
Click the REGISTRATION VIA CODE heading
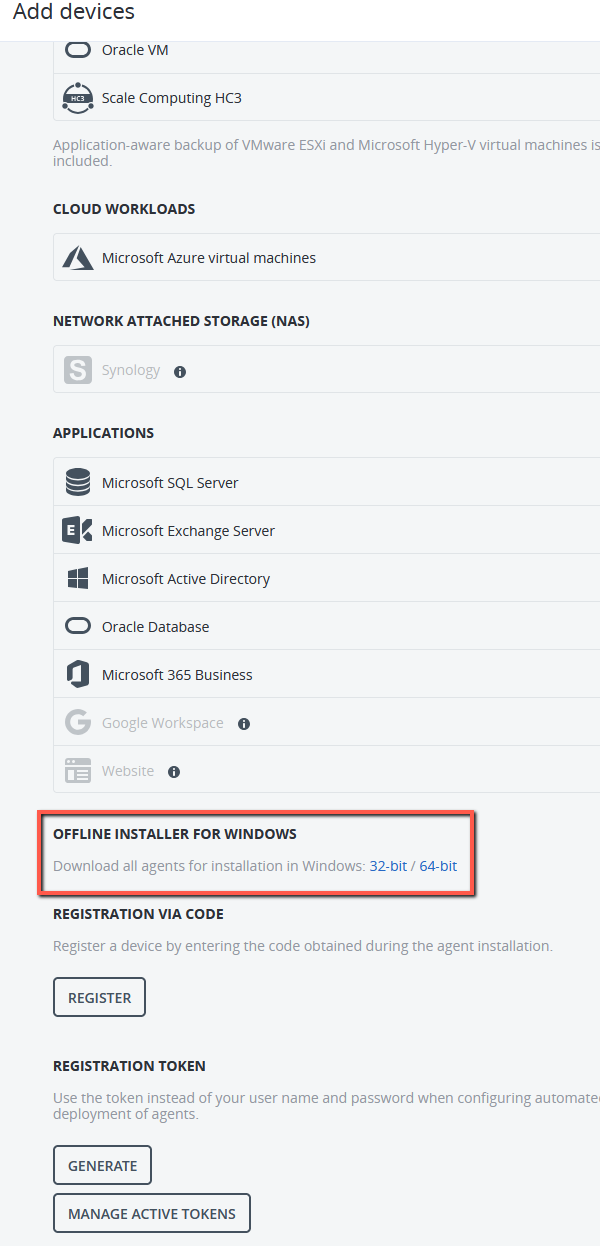click(x=138, y=914)
